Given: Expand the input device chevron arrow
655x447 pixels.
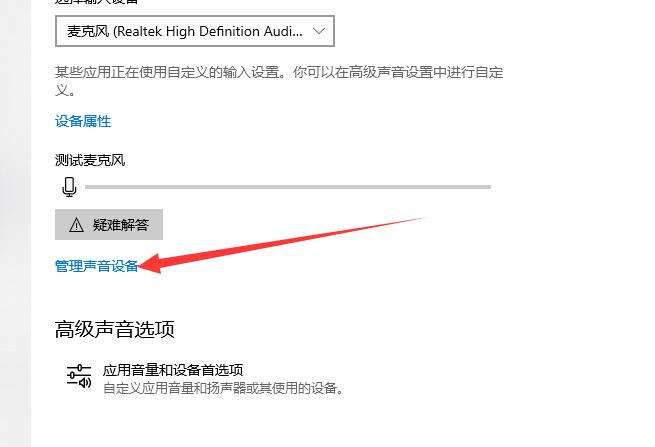Looking at the screenshot, I should click(x=319, y=31).
